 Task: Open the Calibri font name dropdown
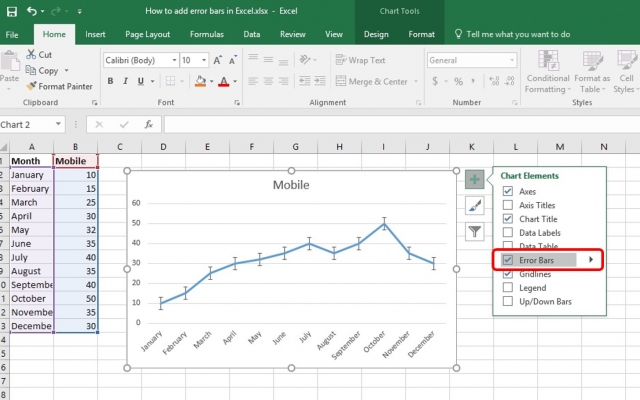click(174, 60)
